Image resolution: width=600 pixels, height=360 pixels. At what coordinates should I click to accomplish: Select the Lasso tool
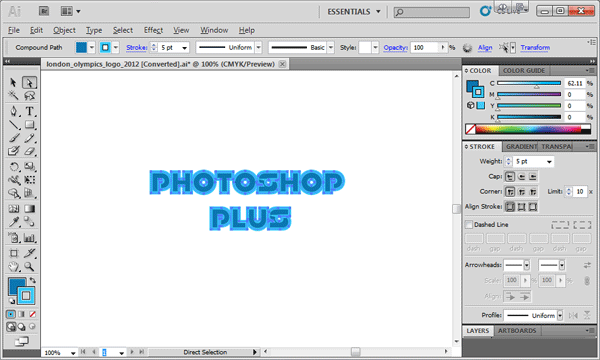29,95
